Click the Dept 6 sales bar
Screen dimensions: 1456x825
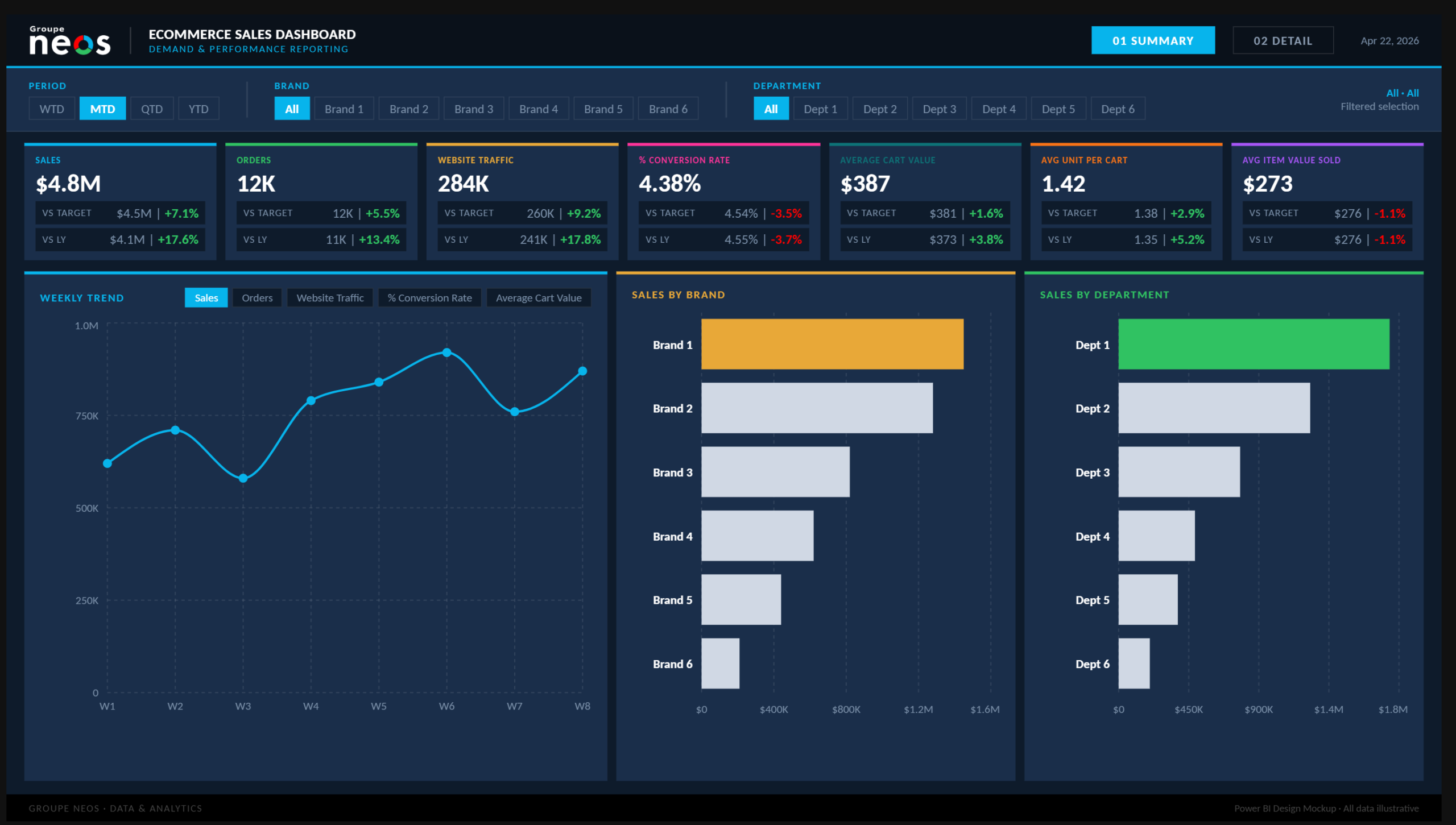pos(1134,664)
